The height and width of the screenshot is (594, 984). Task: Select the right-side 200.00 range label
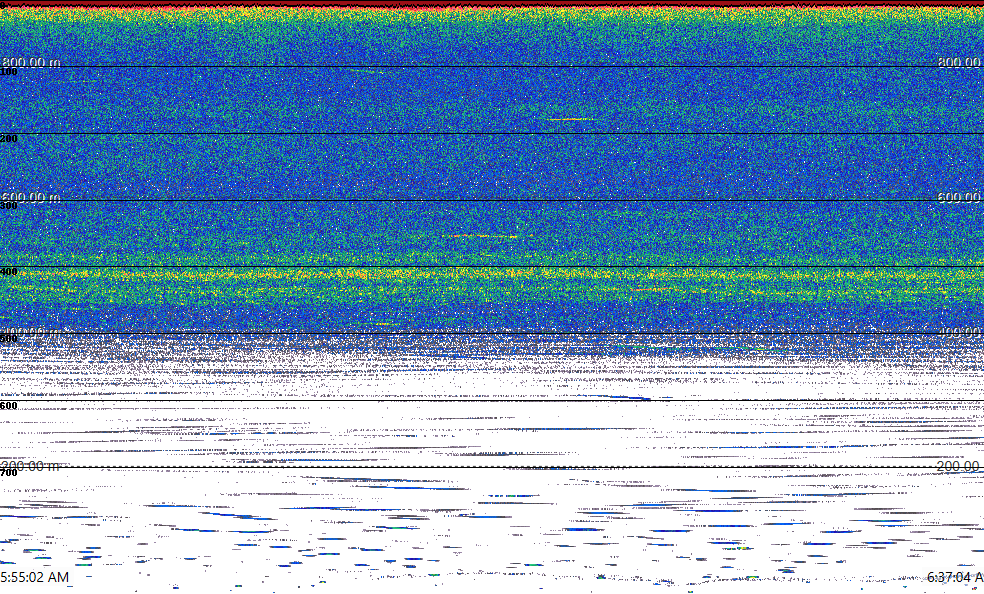coord(958,466)
